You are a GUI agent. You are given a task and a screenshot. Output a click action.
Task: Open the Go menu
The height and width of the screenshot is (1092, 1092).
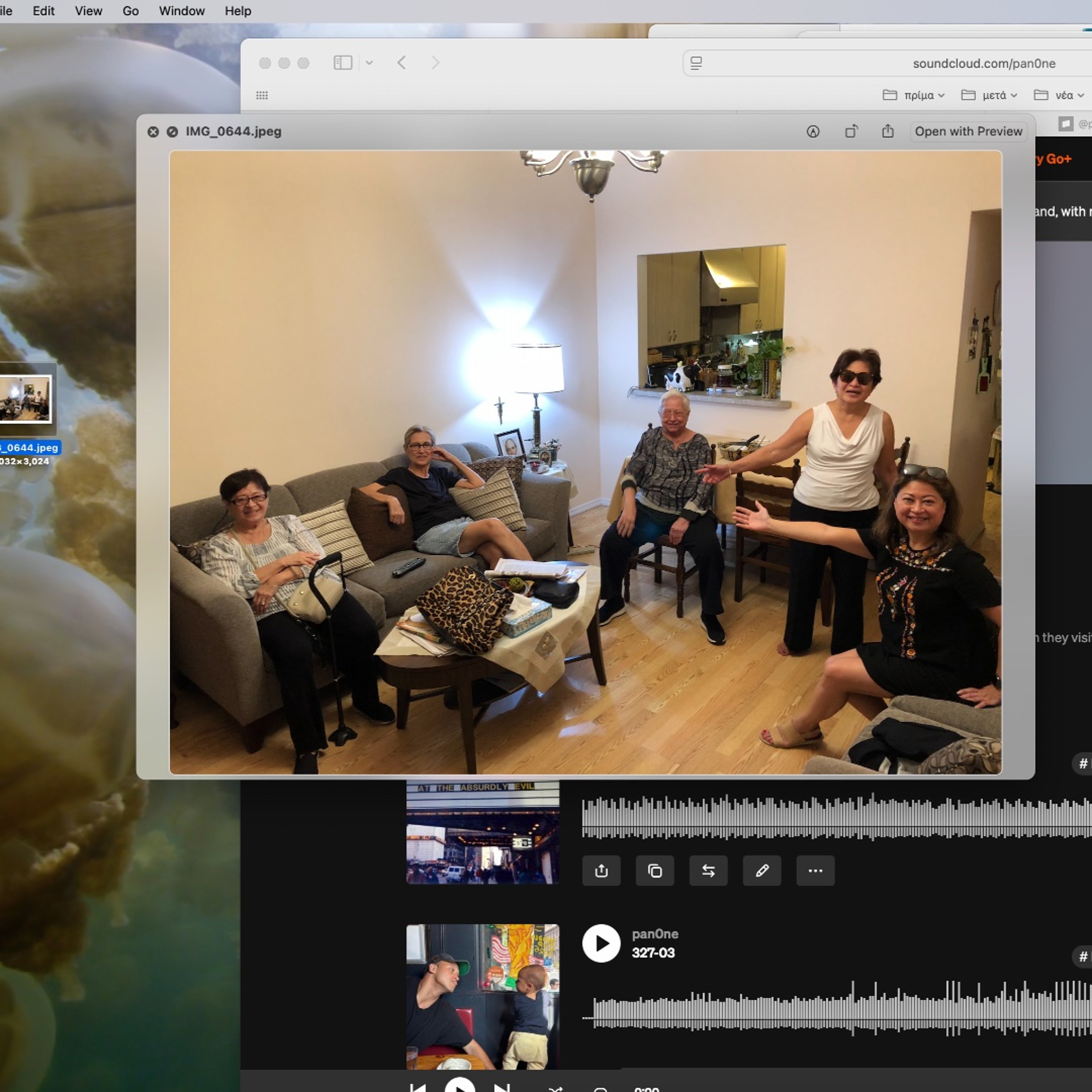point(131,11)
